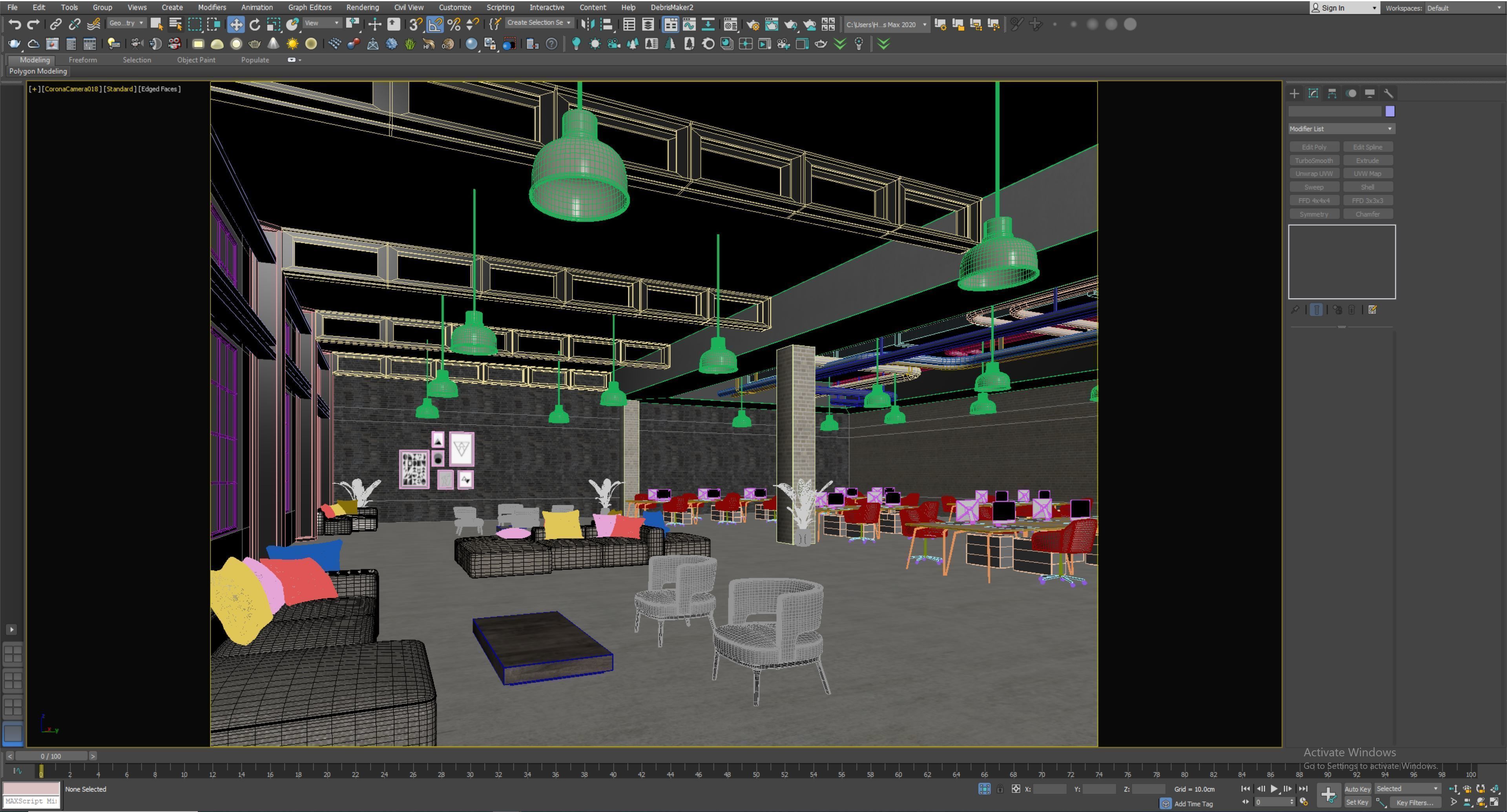Toggle Angle Snap in the toolbar

pos(435,24)
